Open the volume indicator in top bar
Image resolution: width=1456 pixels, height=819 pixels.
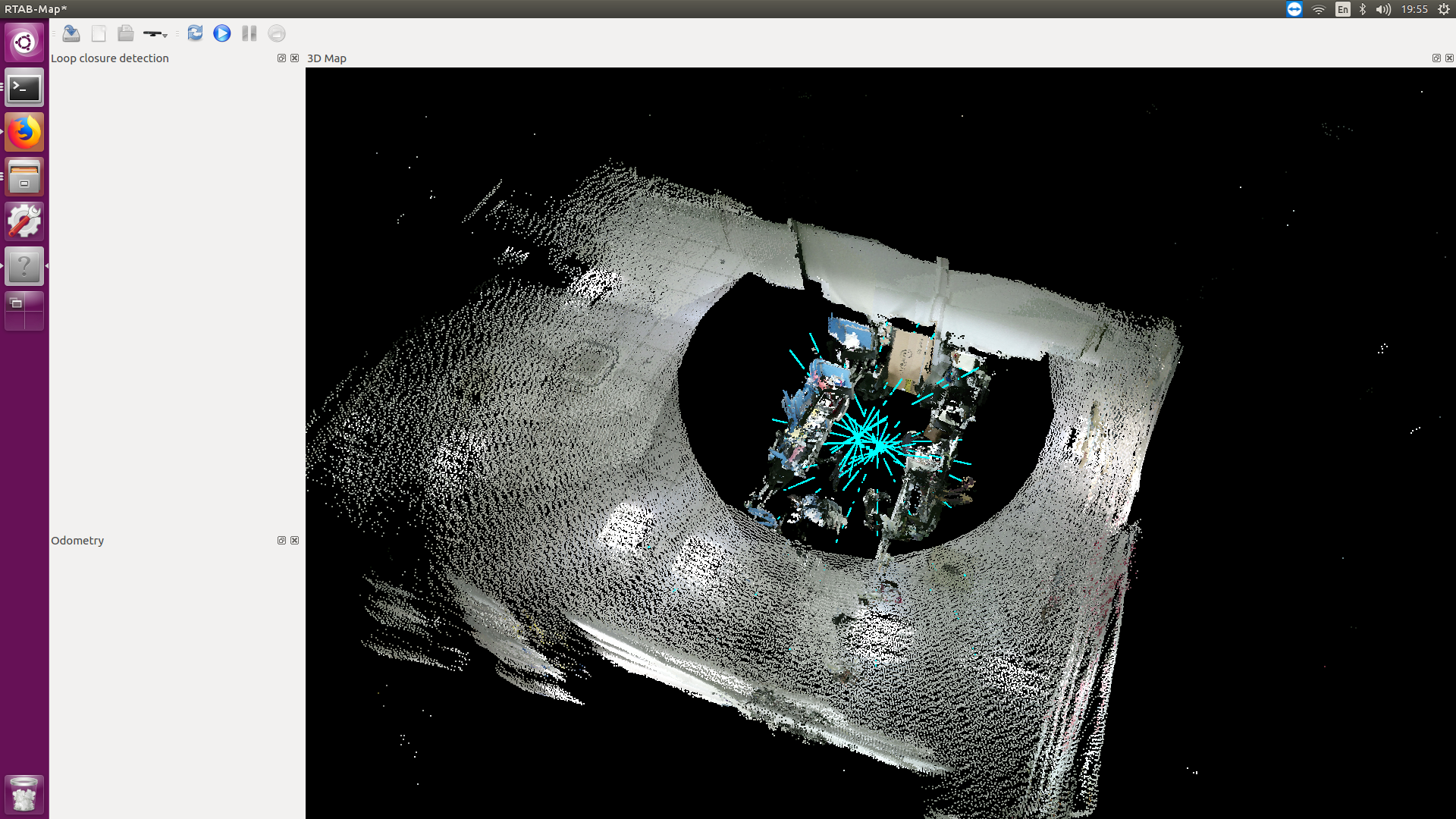click(1383, 9)
